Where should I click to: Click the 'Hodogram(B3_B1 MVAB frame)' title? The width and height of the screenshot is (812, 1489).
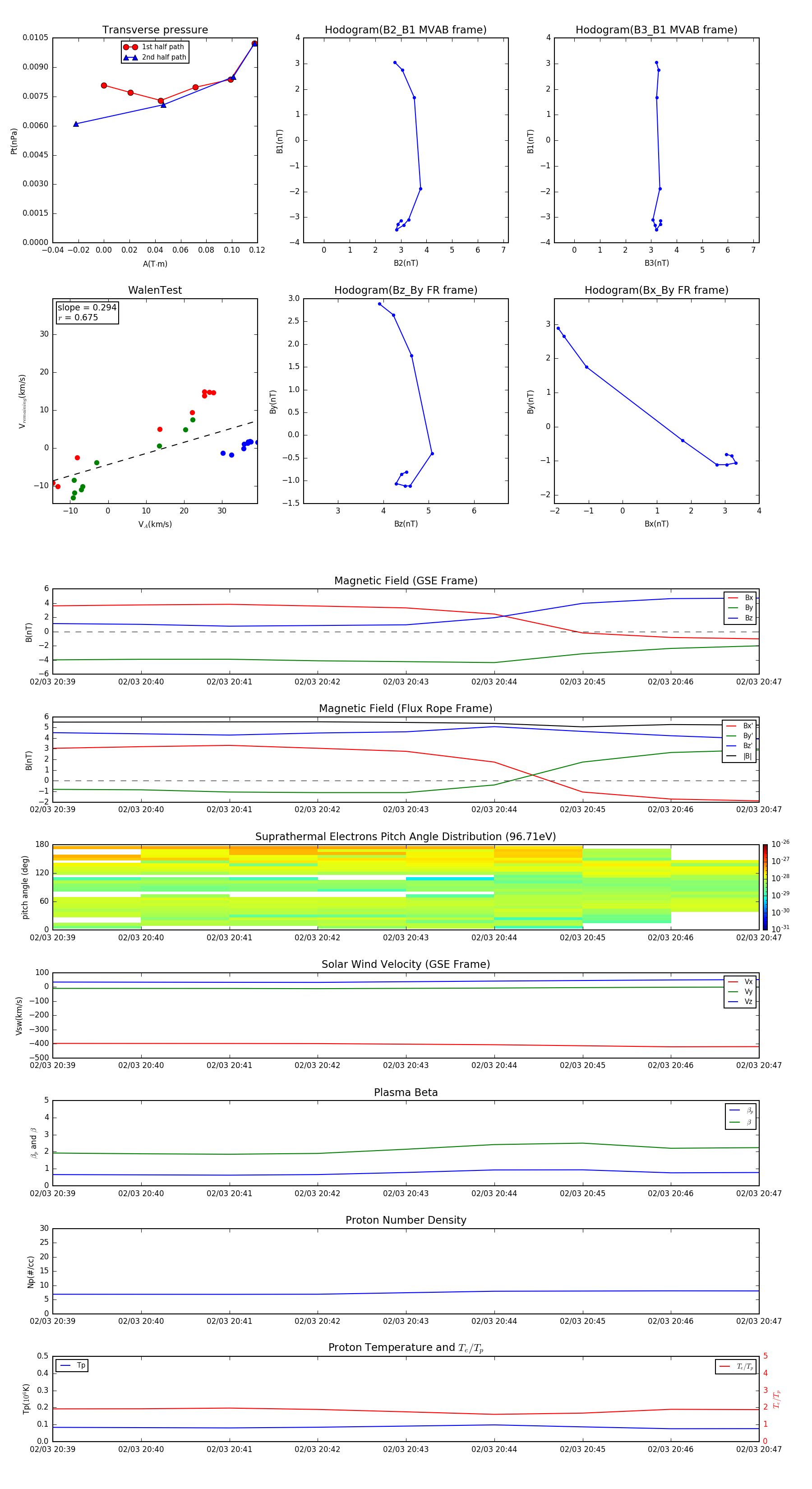click(x=656, y=30)
